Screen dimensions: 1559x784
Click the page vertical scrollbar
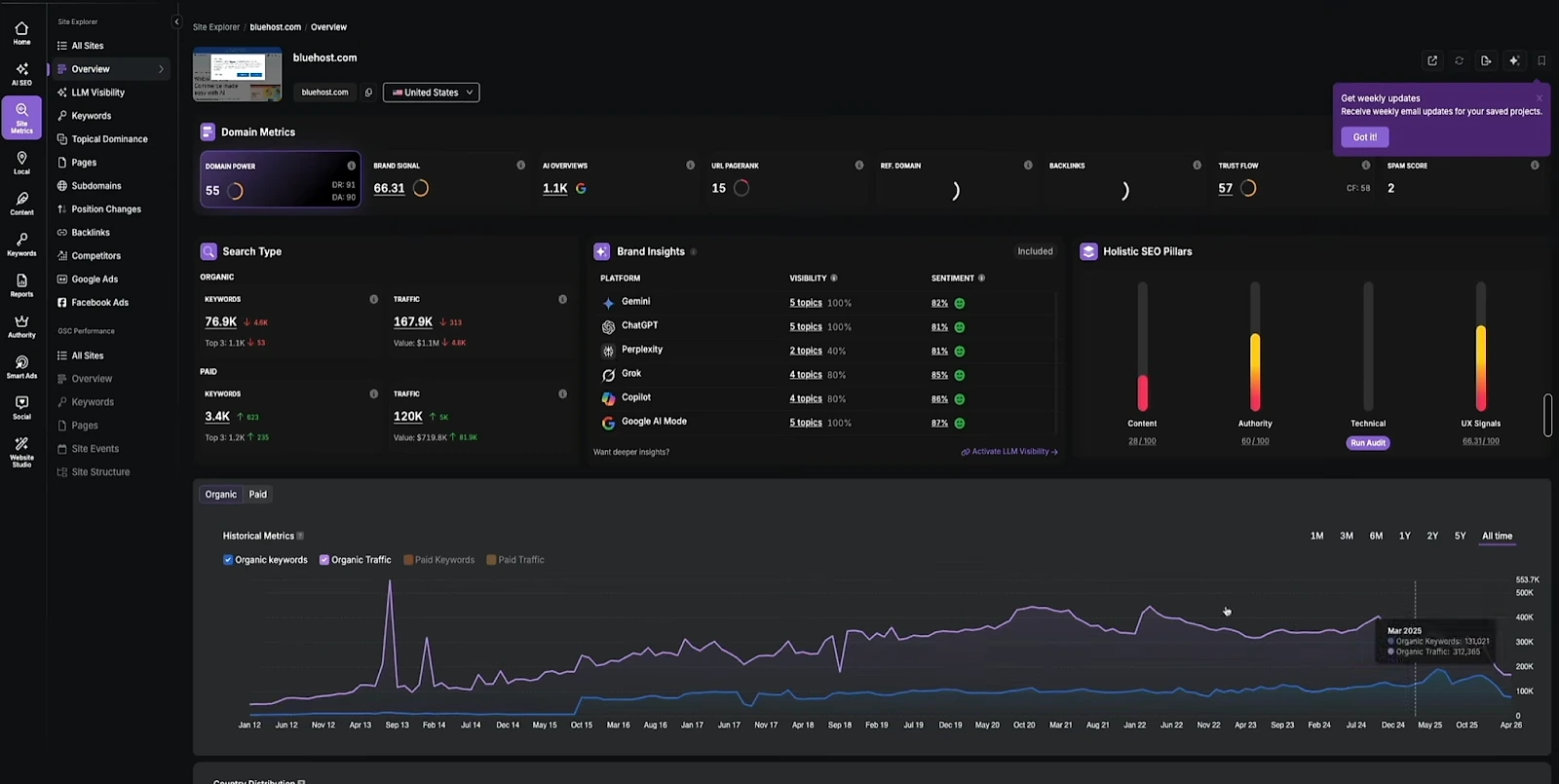pyautogui.click(x=1547, y=416)
